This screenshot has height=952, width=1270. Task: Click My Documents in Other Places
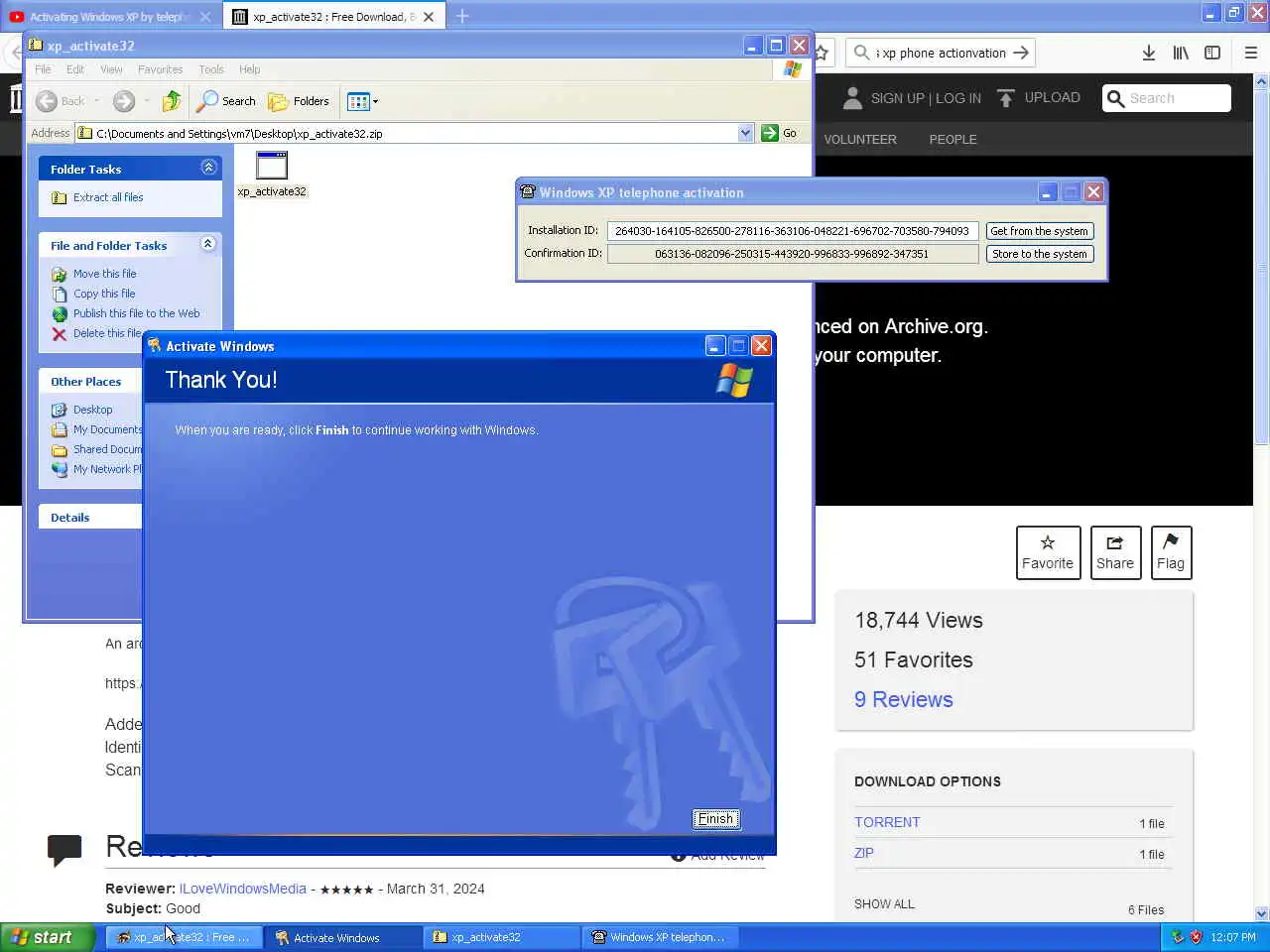pyautogui.click(x=107, y=429)
